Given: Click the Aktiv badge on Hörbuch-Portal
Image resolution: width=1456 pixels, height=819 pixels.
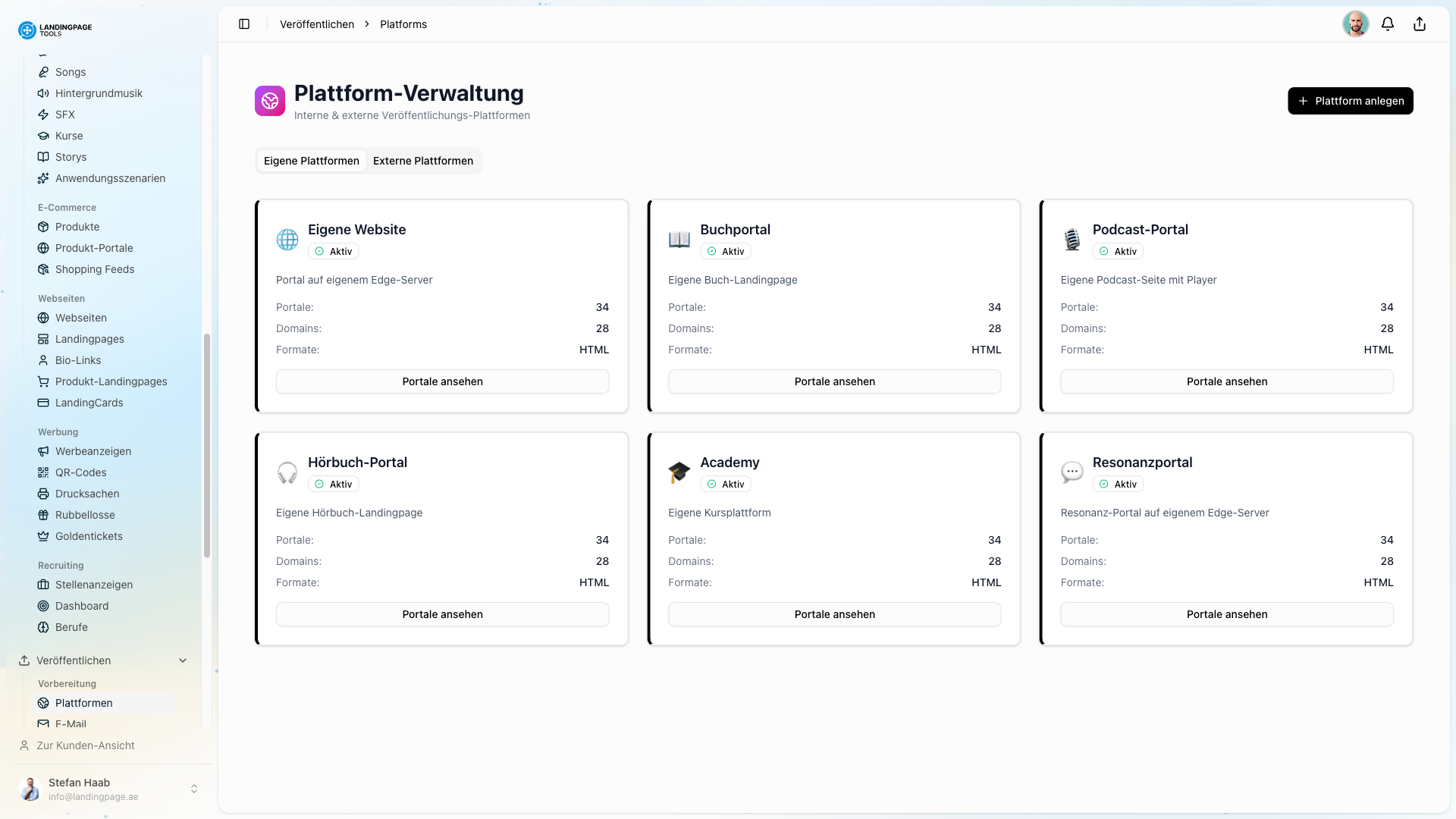Looking at the screenshot, I should click(x=333, y=484).
